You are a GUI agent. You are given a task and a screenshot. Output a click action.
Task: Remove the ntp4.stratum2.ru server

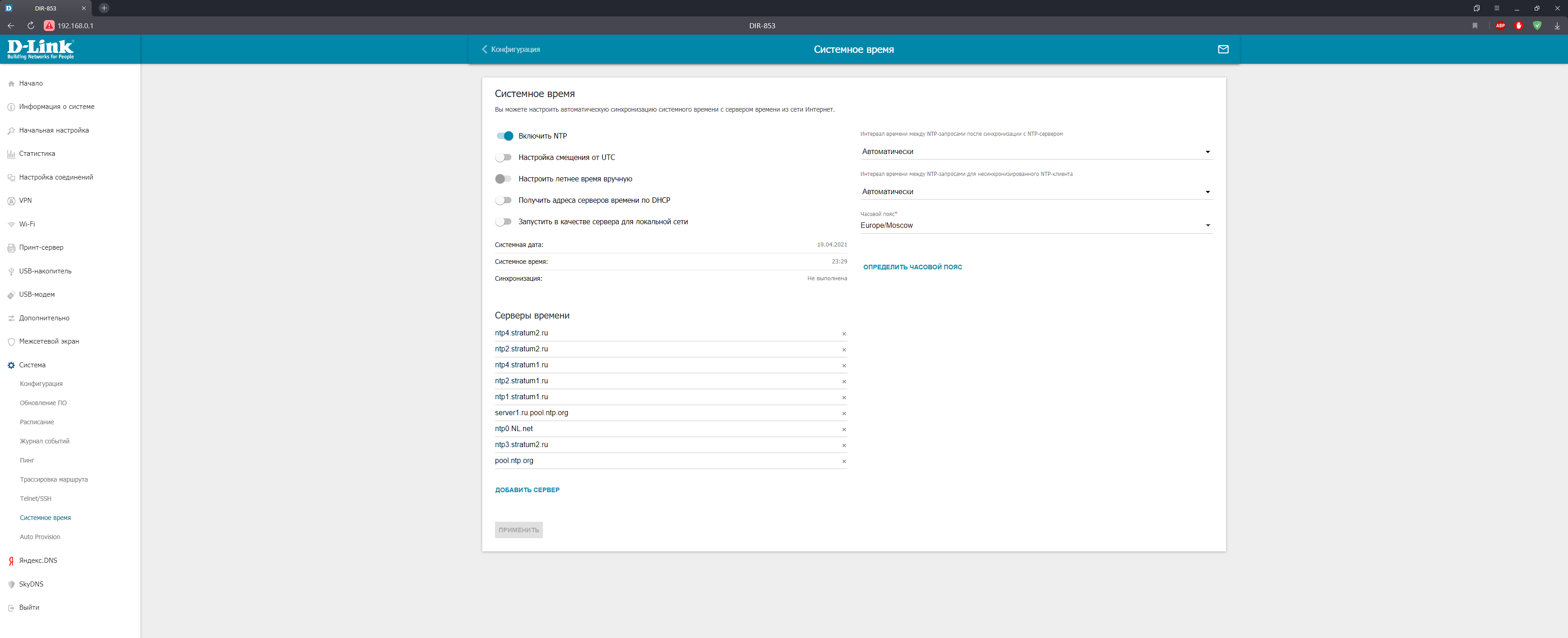tap(844, 334)
